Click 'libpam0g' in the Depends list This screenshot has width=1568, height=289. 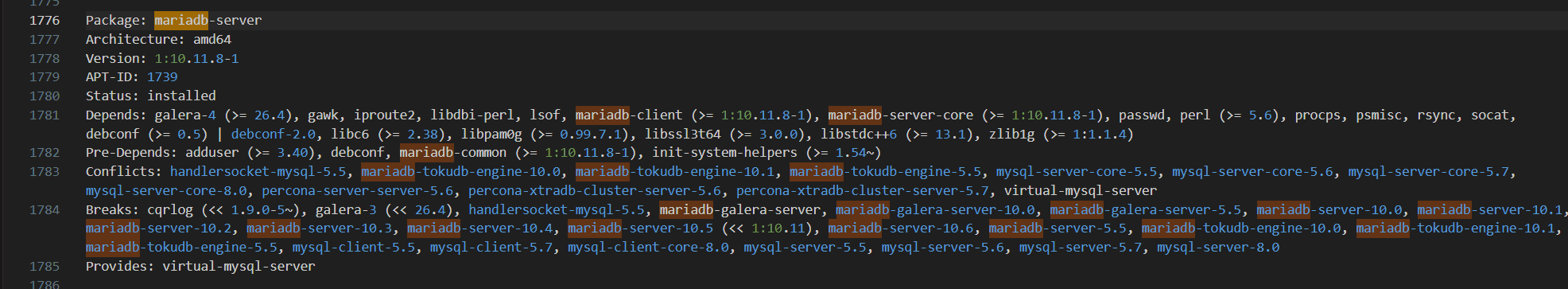coord(491,135)
